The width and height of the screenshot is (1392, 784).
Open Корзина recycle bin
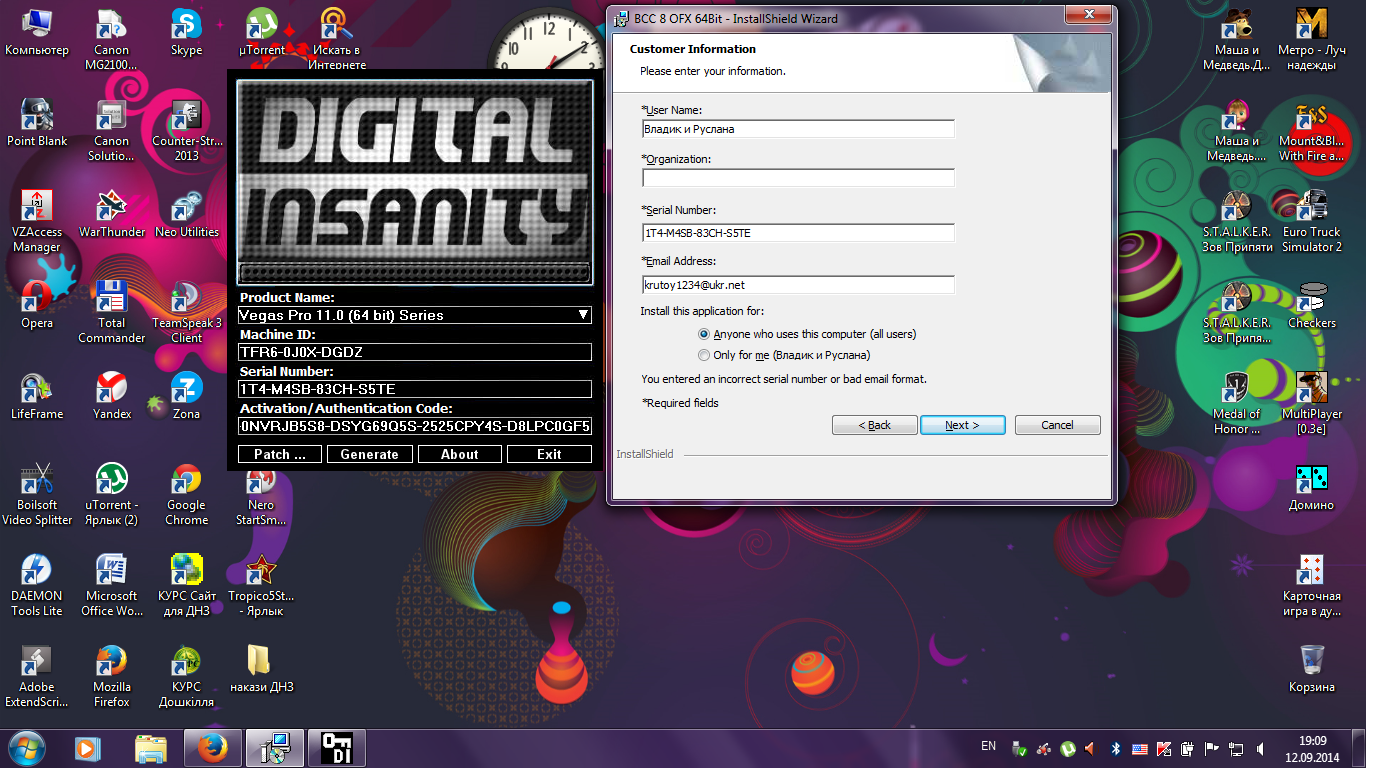[1312, 670]
